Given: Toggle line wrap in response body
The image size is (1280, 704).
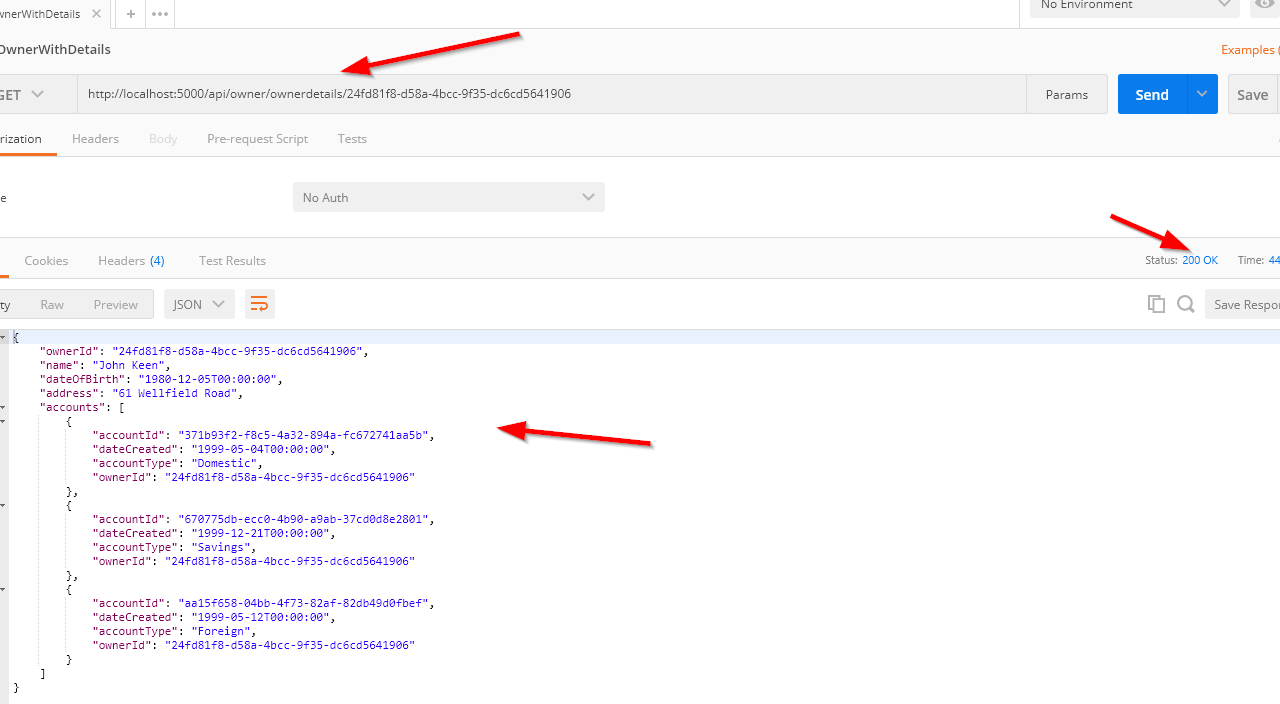Looking at the screenshot, I should (259, 304).
